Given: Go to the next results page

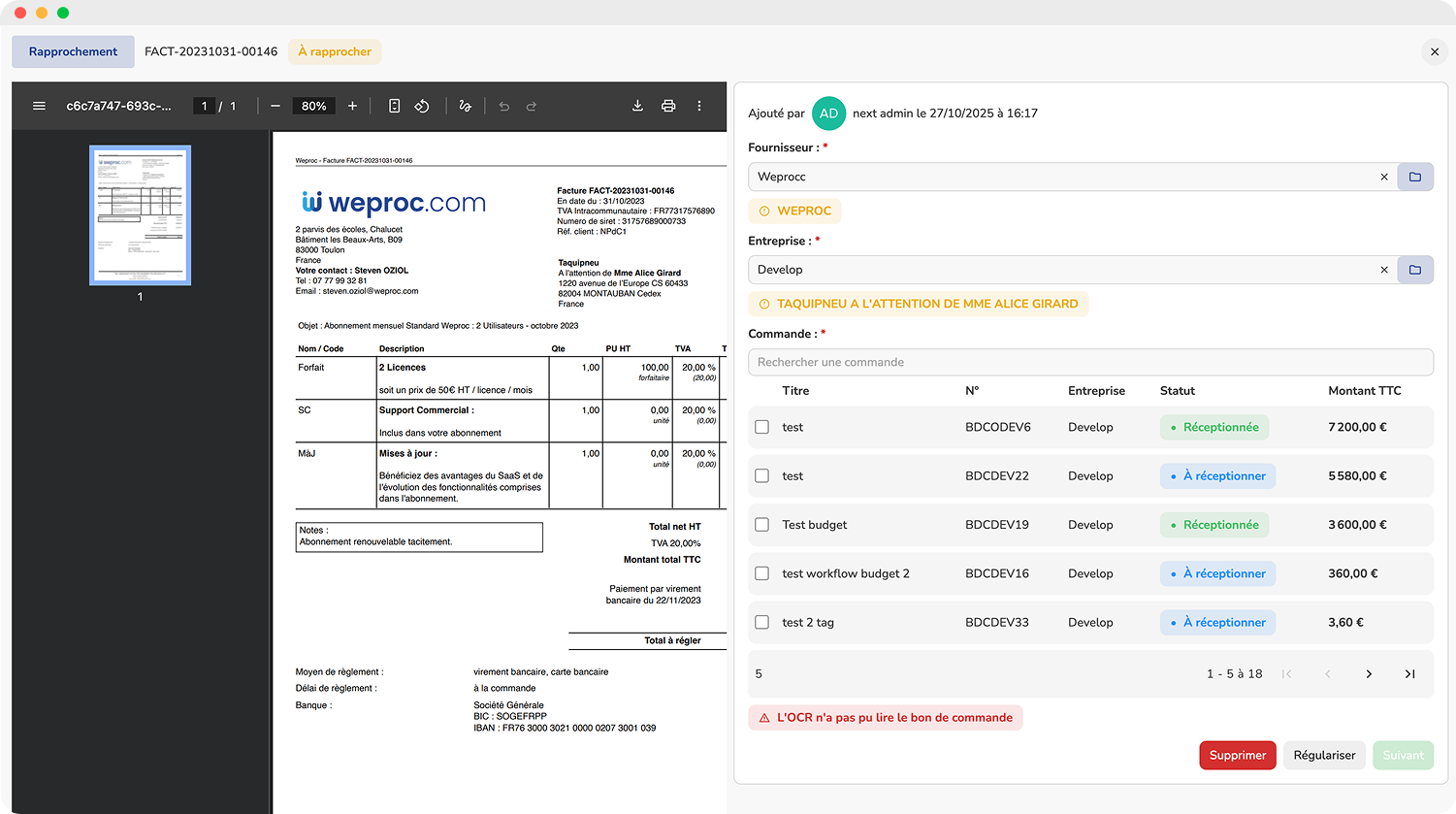Looking at the screenshot, I should (1369, 673).
